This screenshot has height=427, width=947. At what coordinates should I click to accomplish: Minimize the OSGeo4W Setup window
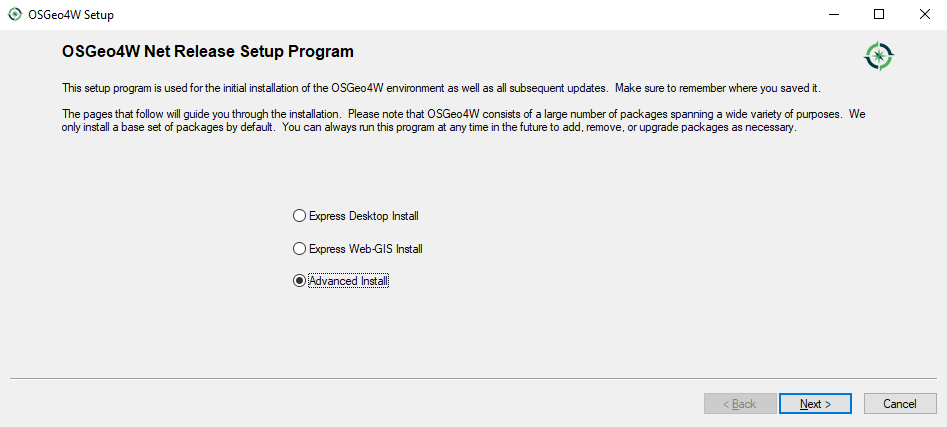(833, 14)
